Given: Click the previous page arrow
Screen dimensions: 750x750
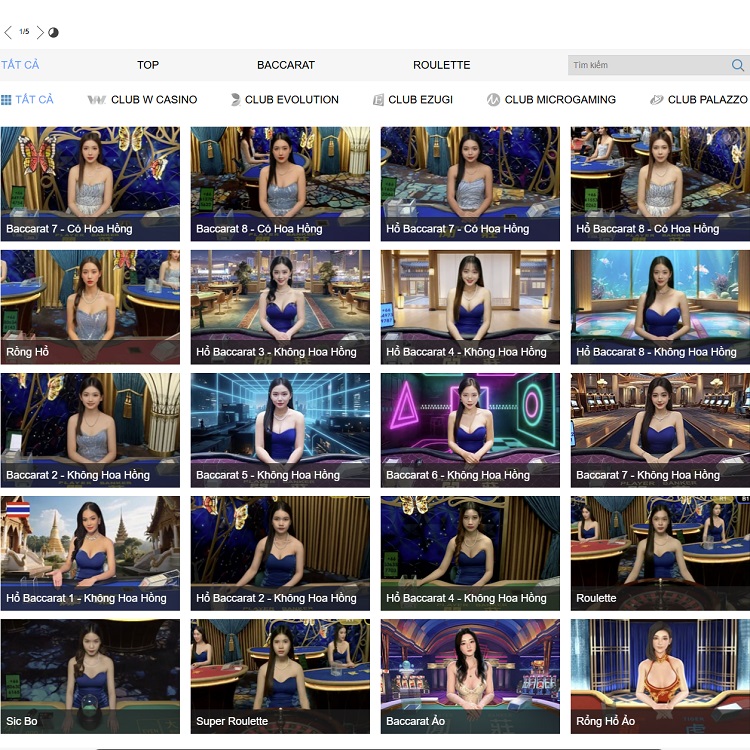Looking at the screenshot, I should [x=8, y=32].
